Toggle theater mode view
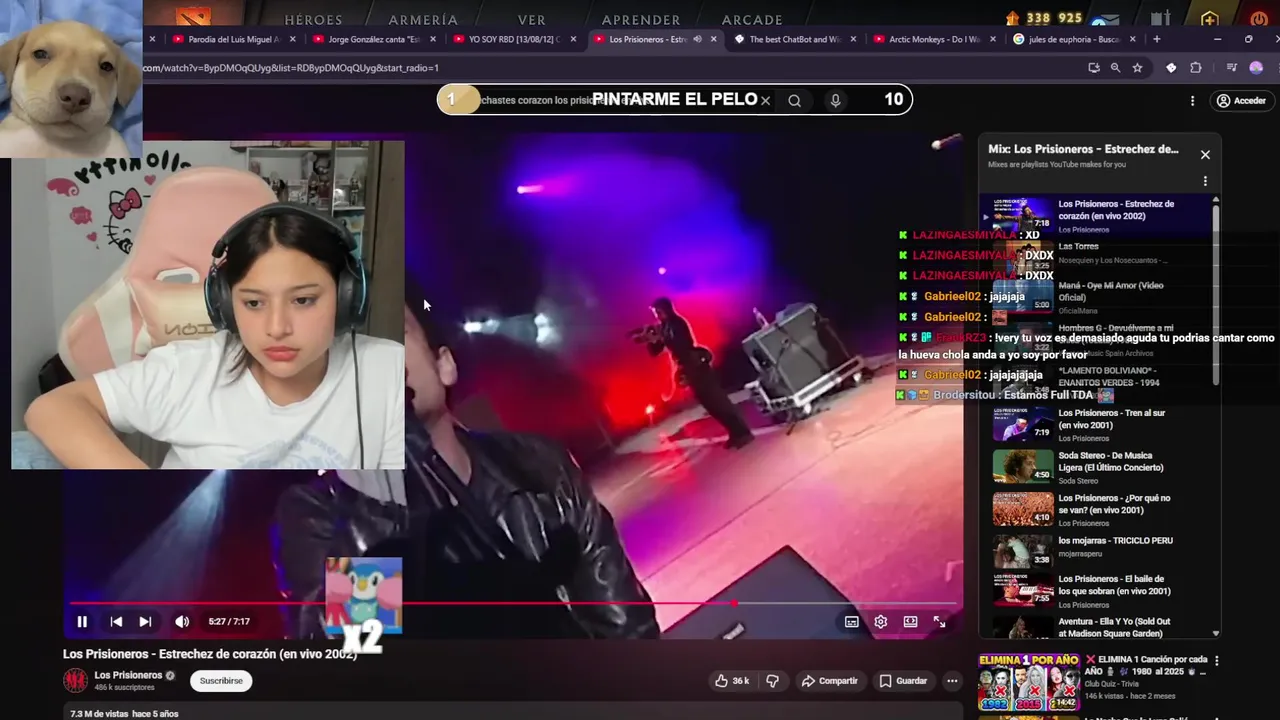 [910, 621]
